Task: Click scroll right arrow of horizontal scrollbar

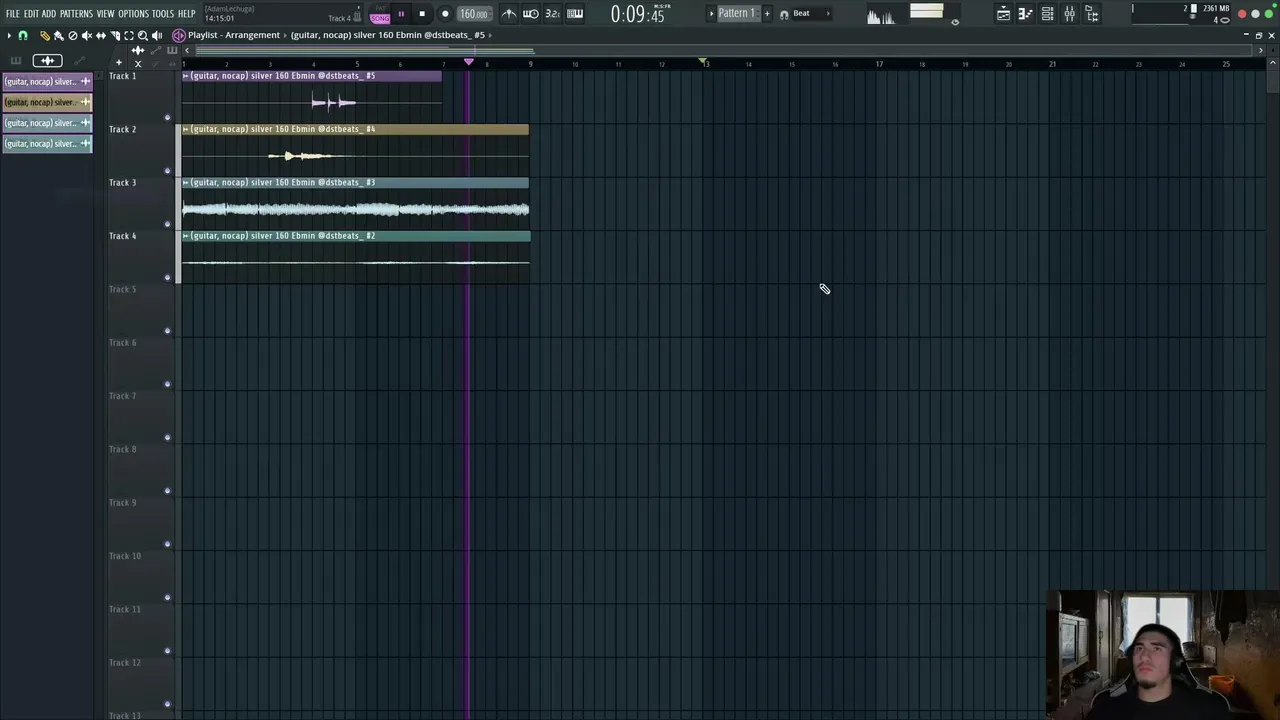Action: click(1260, 50)
